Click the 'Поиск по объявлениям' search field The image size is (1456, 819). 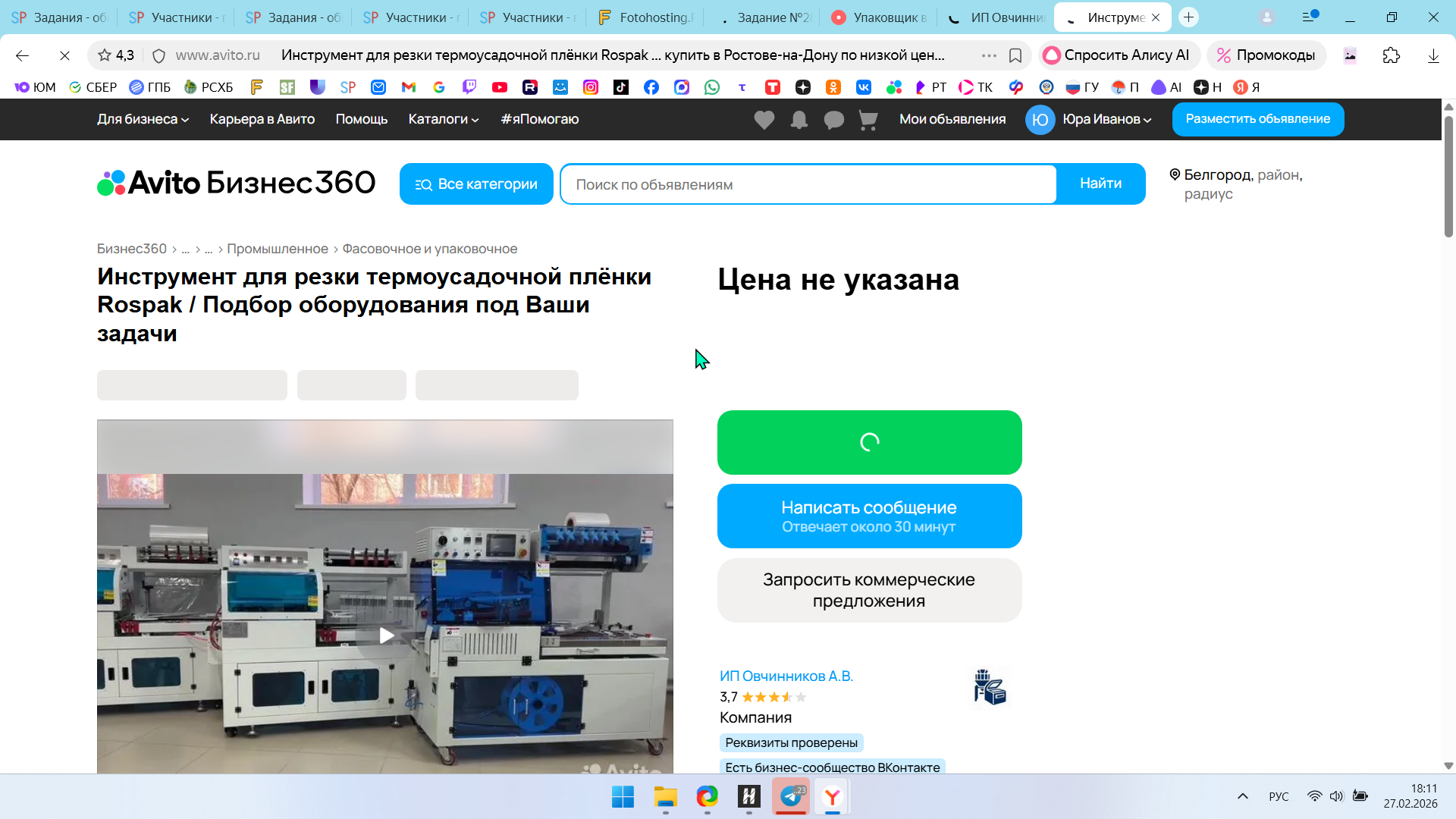pyautogui.click(x=808, y=184)
